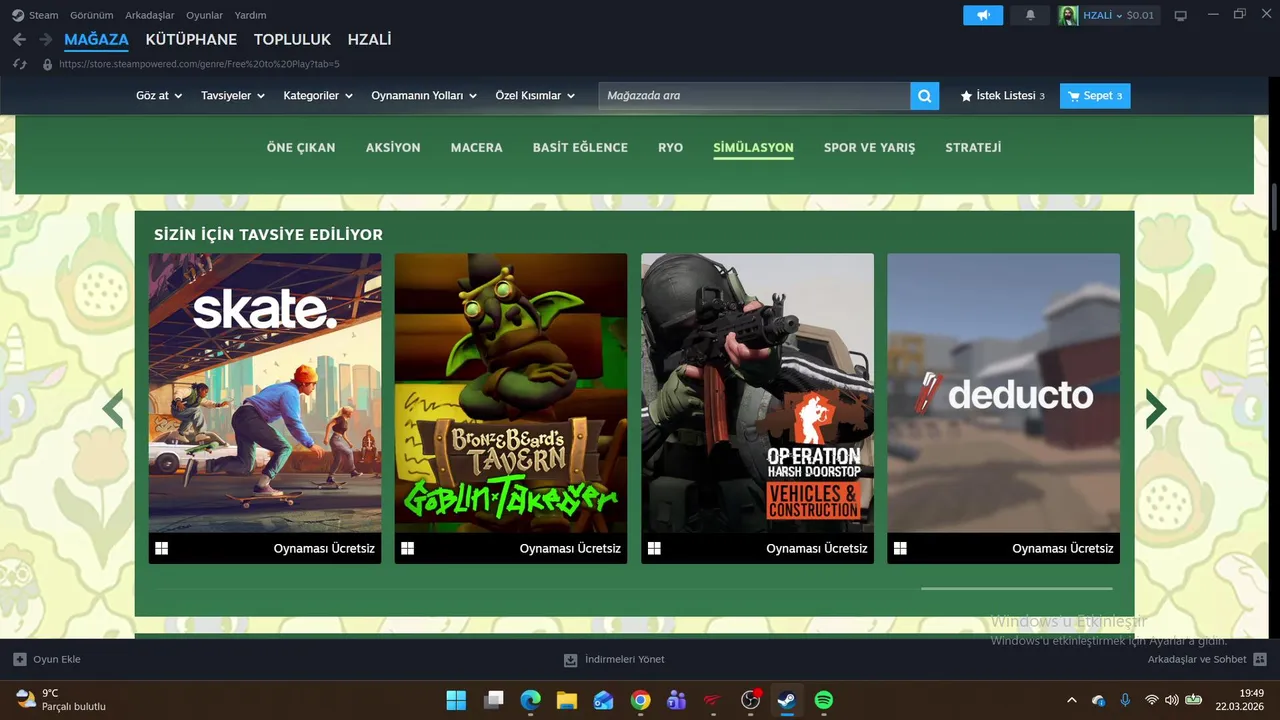Open the Operation Harsh Doorstop capsule

point(757,408)
